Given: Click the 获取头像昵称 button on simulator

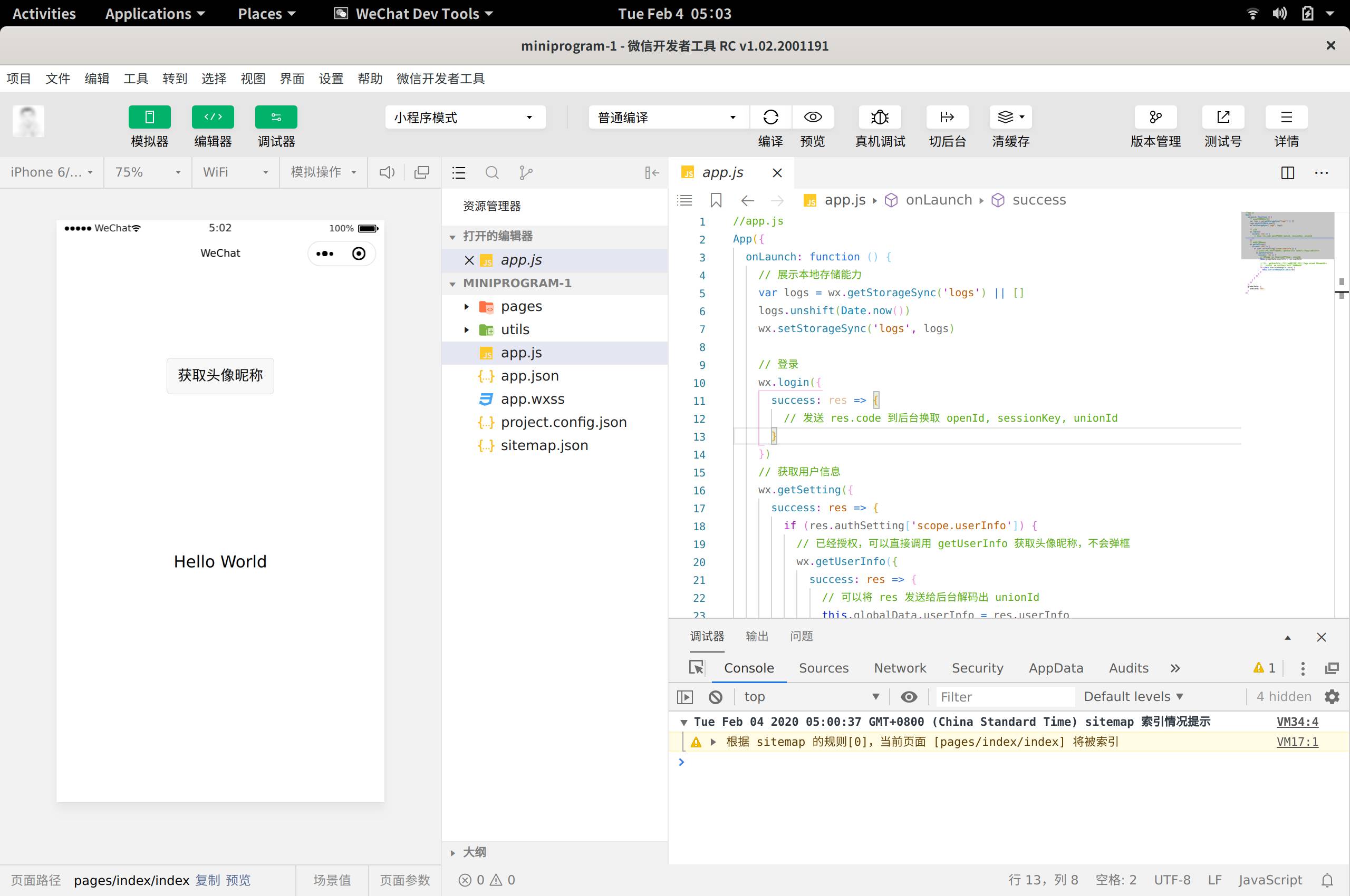Looking at the screenshot, I should tap(220, 375).
